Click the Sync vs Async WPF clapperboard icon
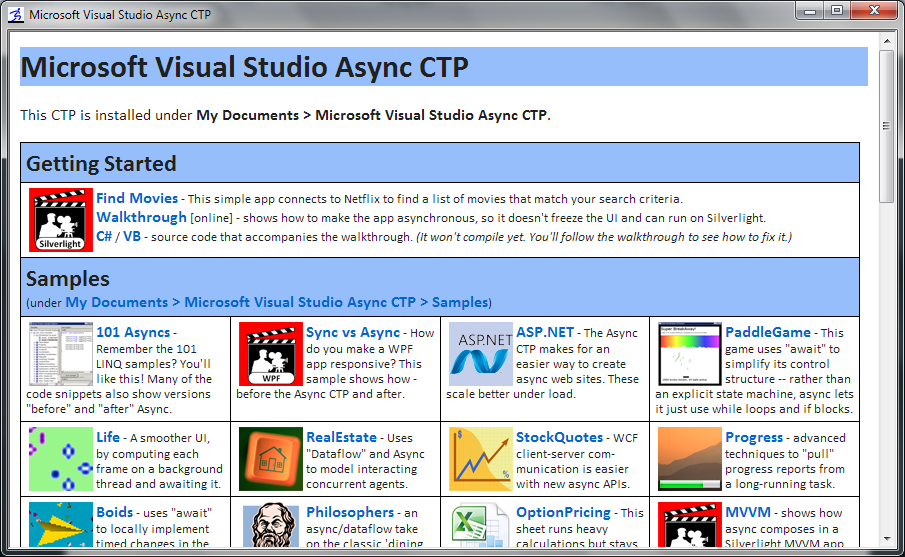This screenshot has width=905, height=557. (271, 354)
